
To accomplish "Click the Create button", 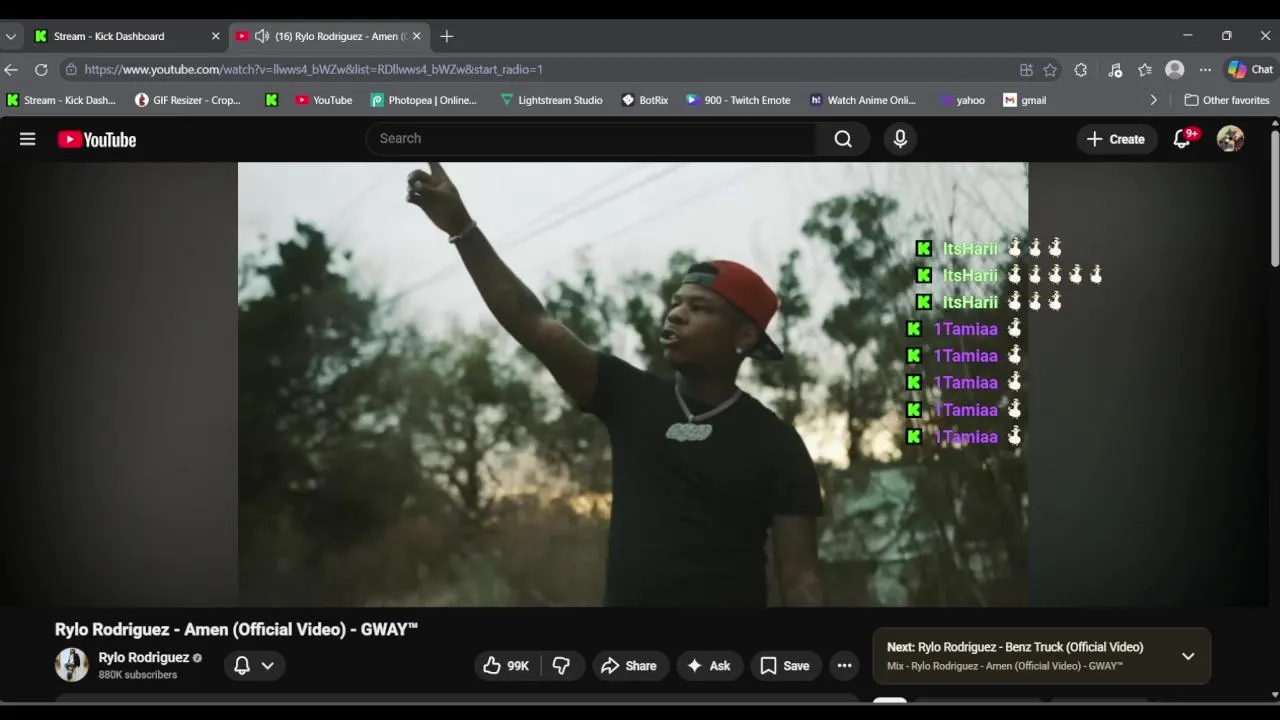I will point(1116,139).
